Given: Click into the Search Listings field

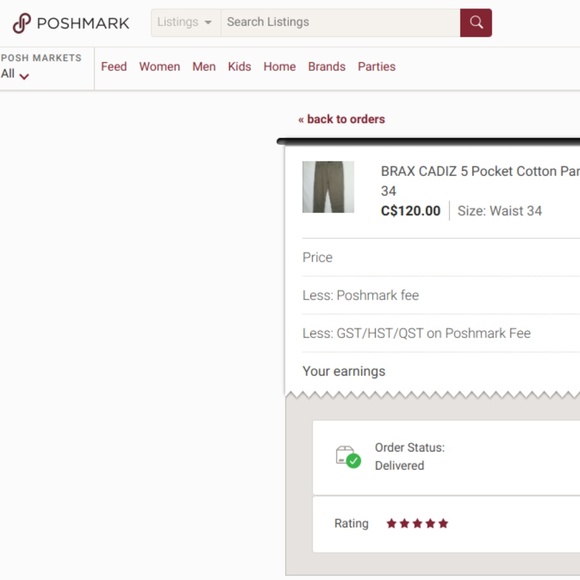Looking at the screenshot, I should coord(340,23).
